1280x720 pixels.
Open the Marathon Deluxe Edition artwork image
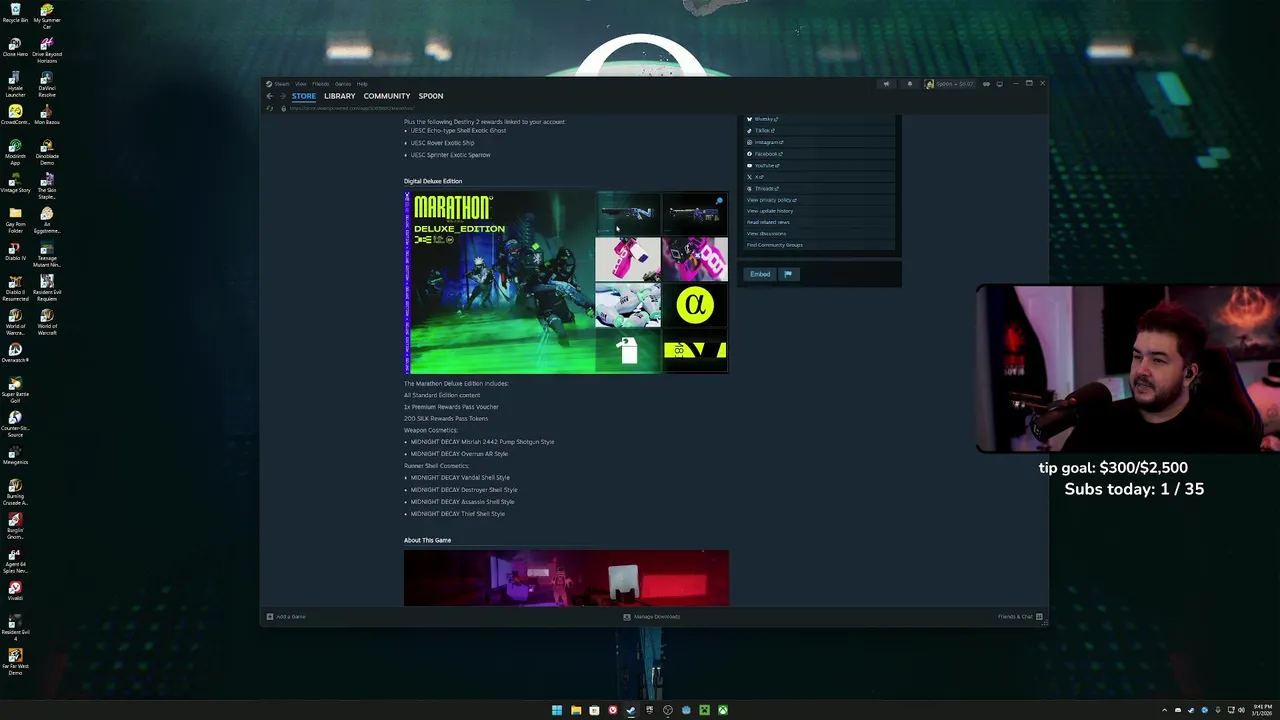tap(566, 282)
